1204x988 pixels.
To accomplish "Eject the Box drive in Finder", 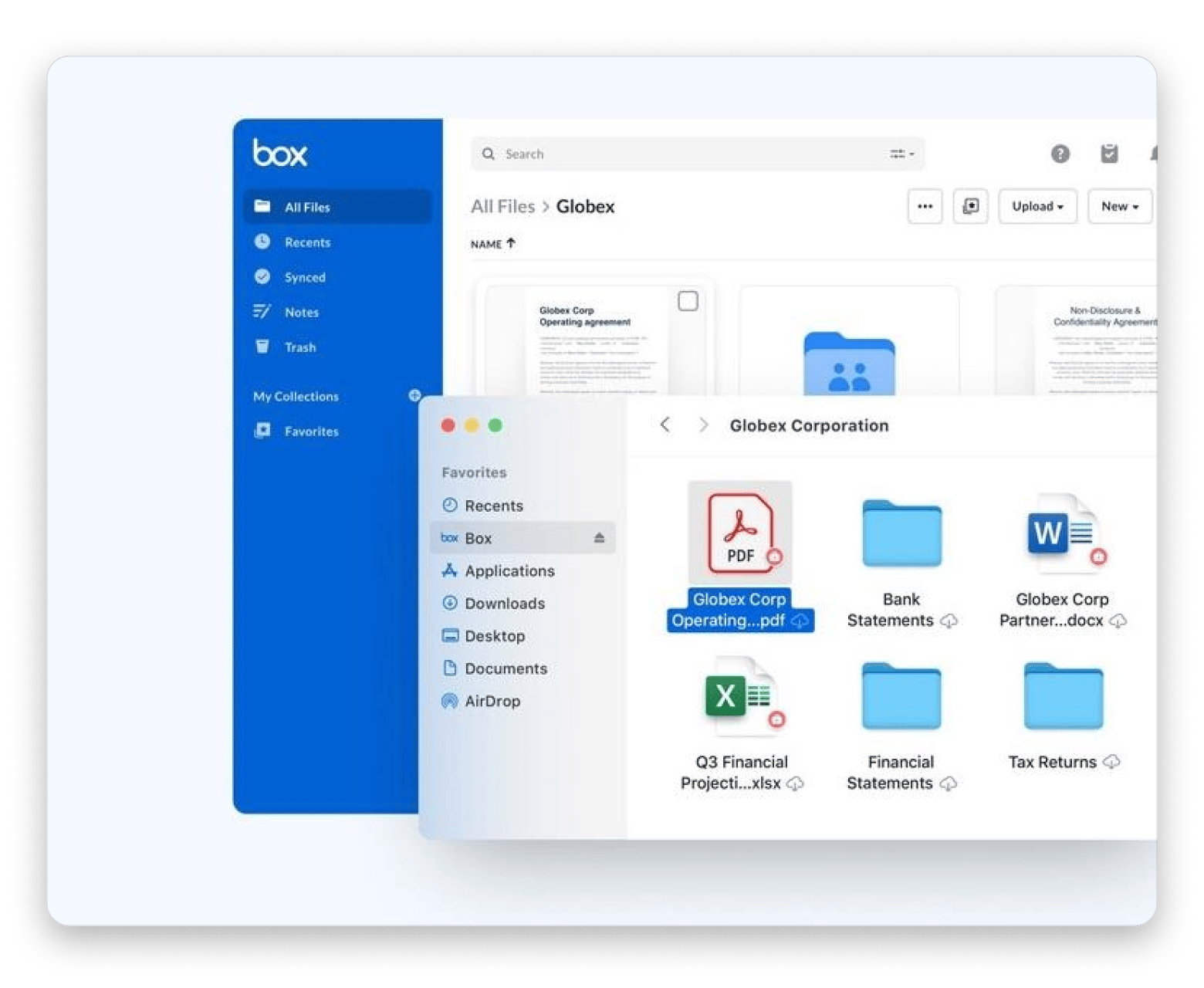I will [599, 538].
